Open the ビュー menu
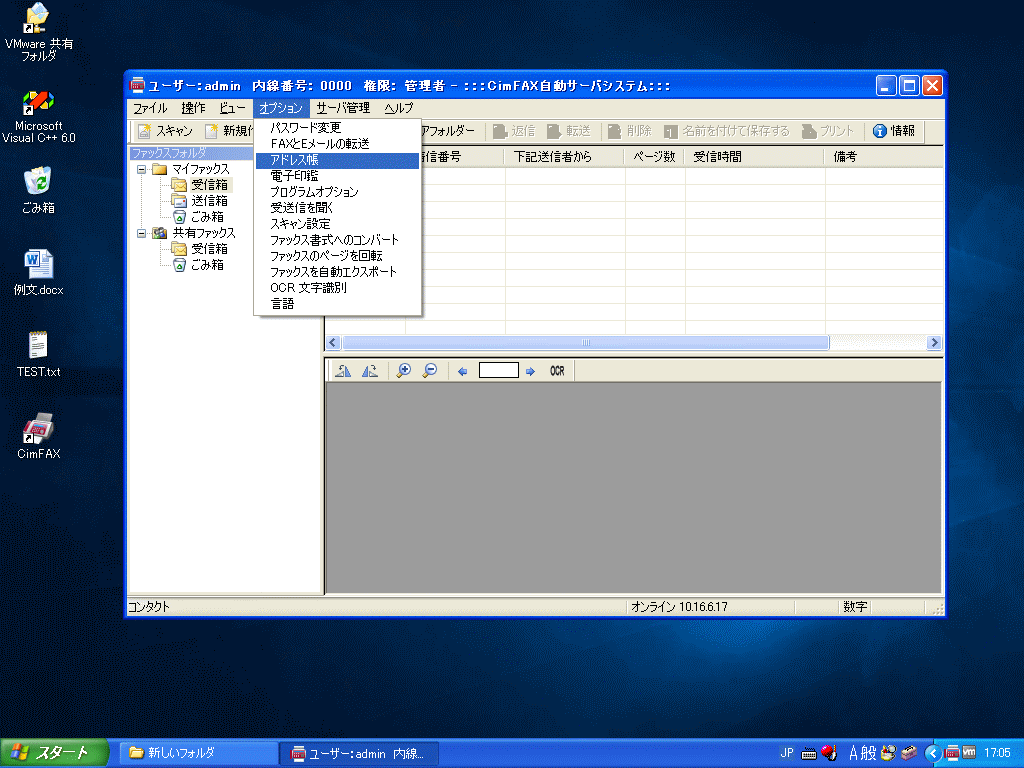Screen dimensions: 1024x768 232,108
